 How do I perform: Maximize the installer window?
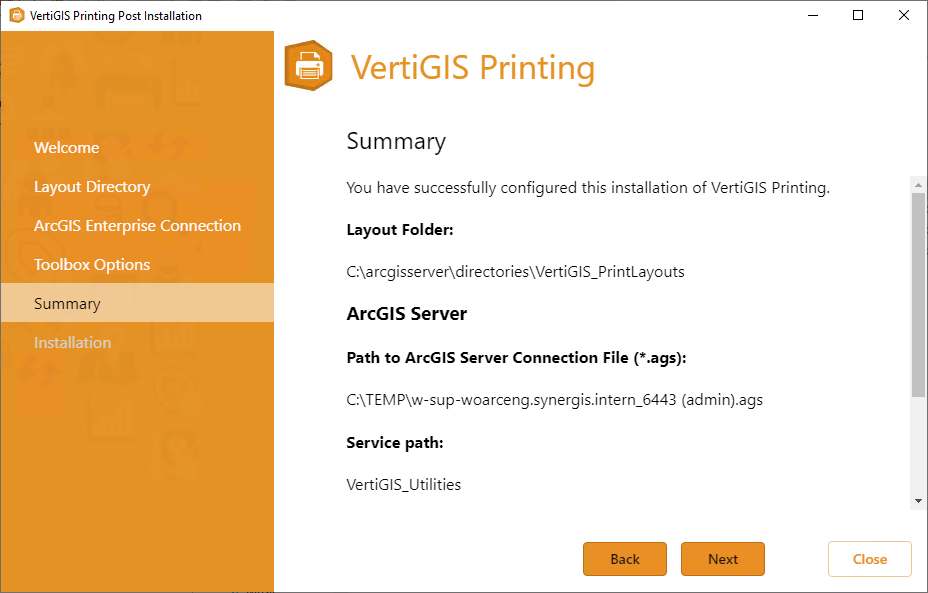click(x=857, y=15)
